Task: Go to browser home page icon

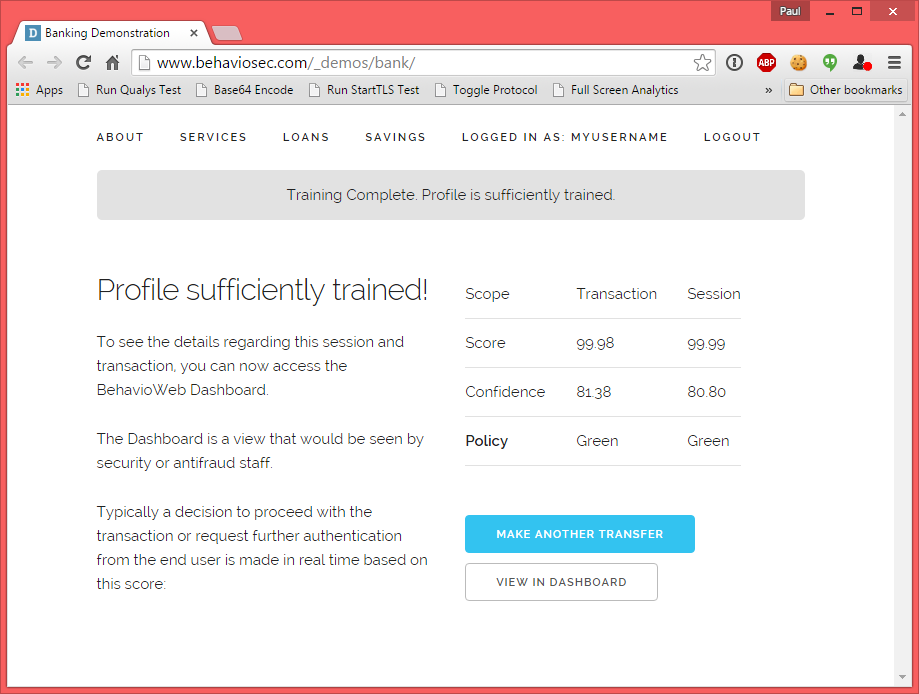Action: tap(112, 63)
